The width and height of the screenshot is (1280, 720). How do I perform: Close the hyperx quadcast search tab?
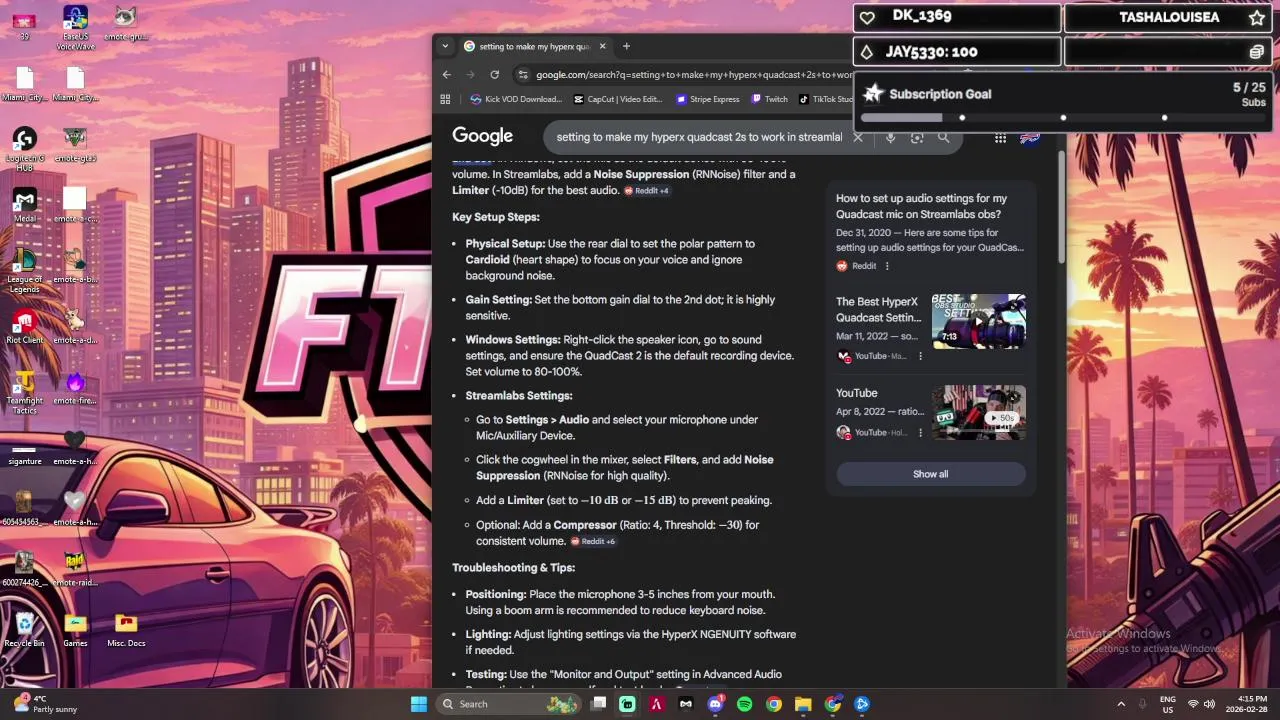601,46
